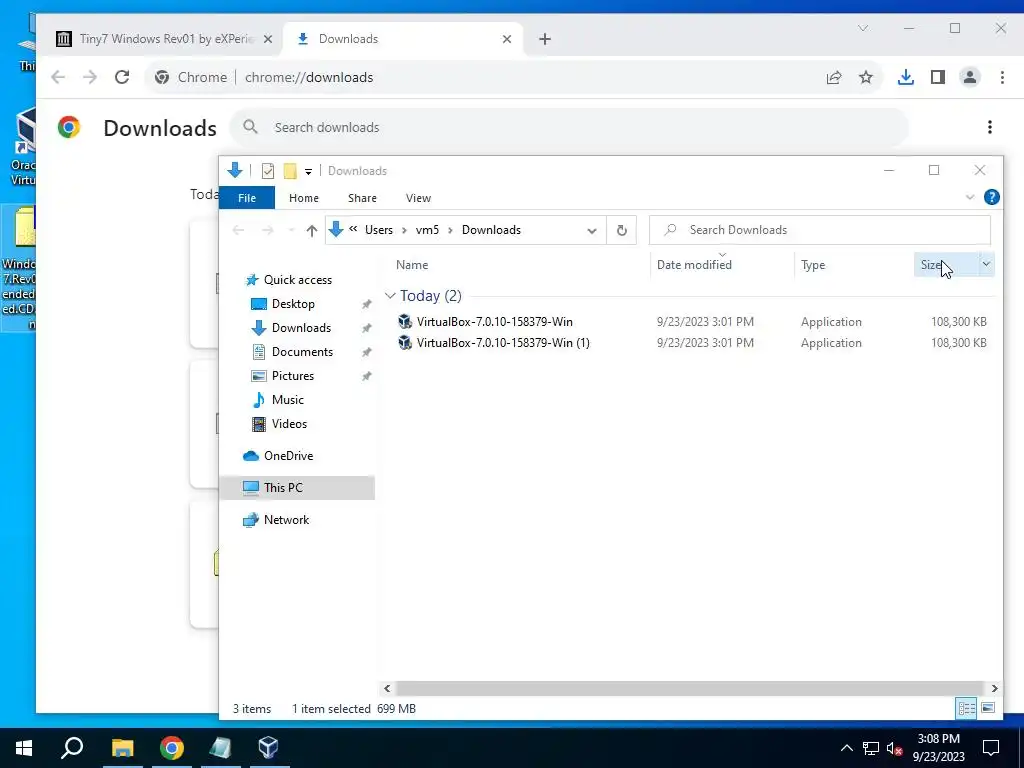Open VirtualBox from the taskbar
1024x768 pixels.
click(x=268, y=748)
